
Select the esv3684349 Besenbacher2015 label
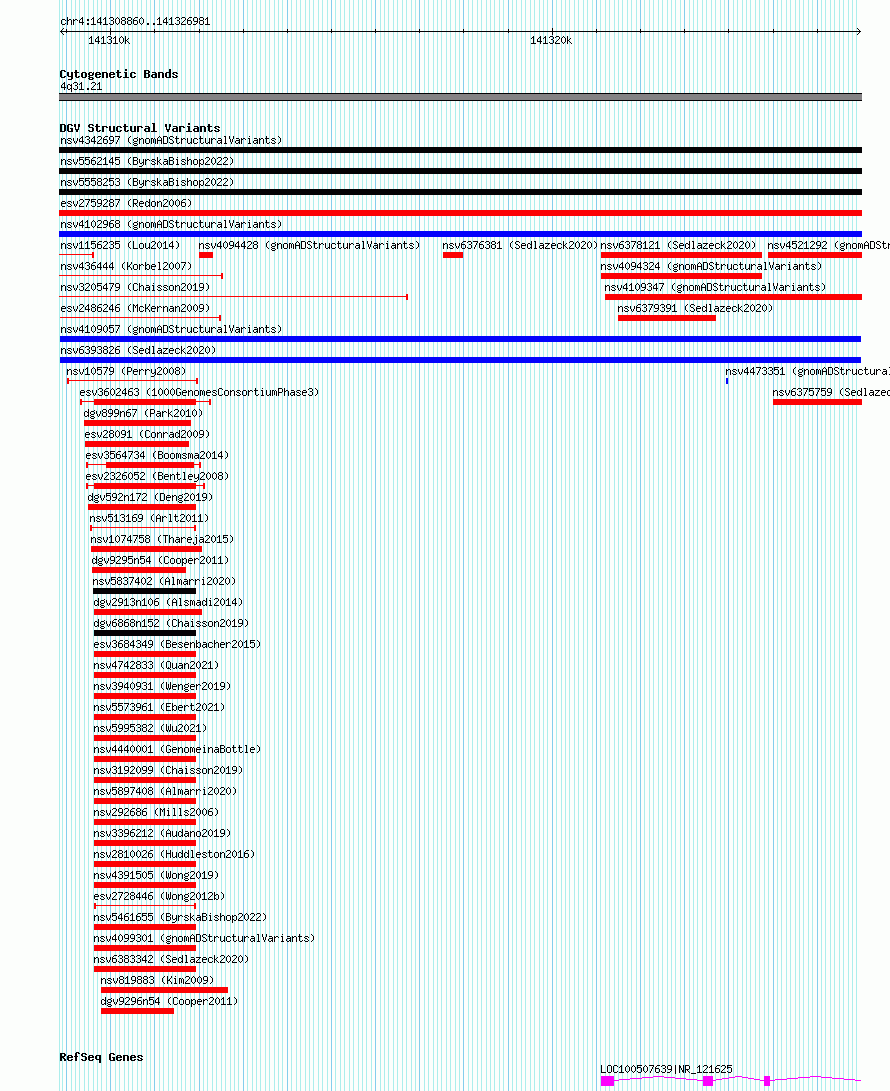(x=177, y=644)
